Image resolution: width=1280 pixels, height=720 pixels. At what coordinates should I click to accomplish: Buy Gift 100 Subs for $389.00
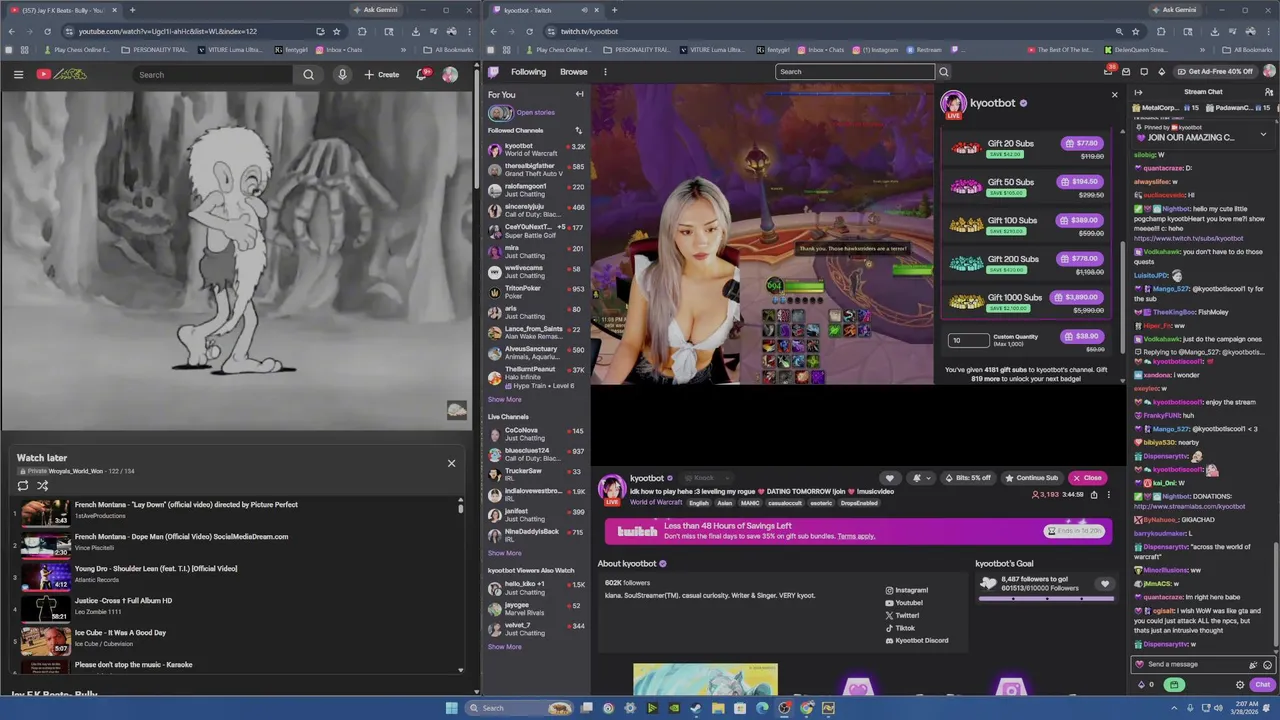[x=1082, y=220]
